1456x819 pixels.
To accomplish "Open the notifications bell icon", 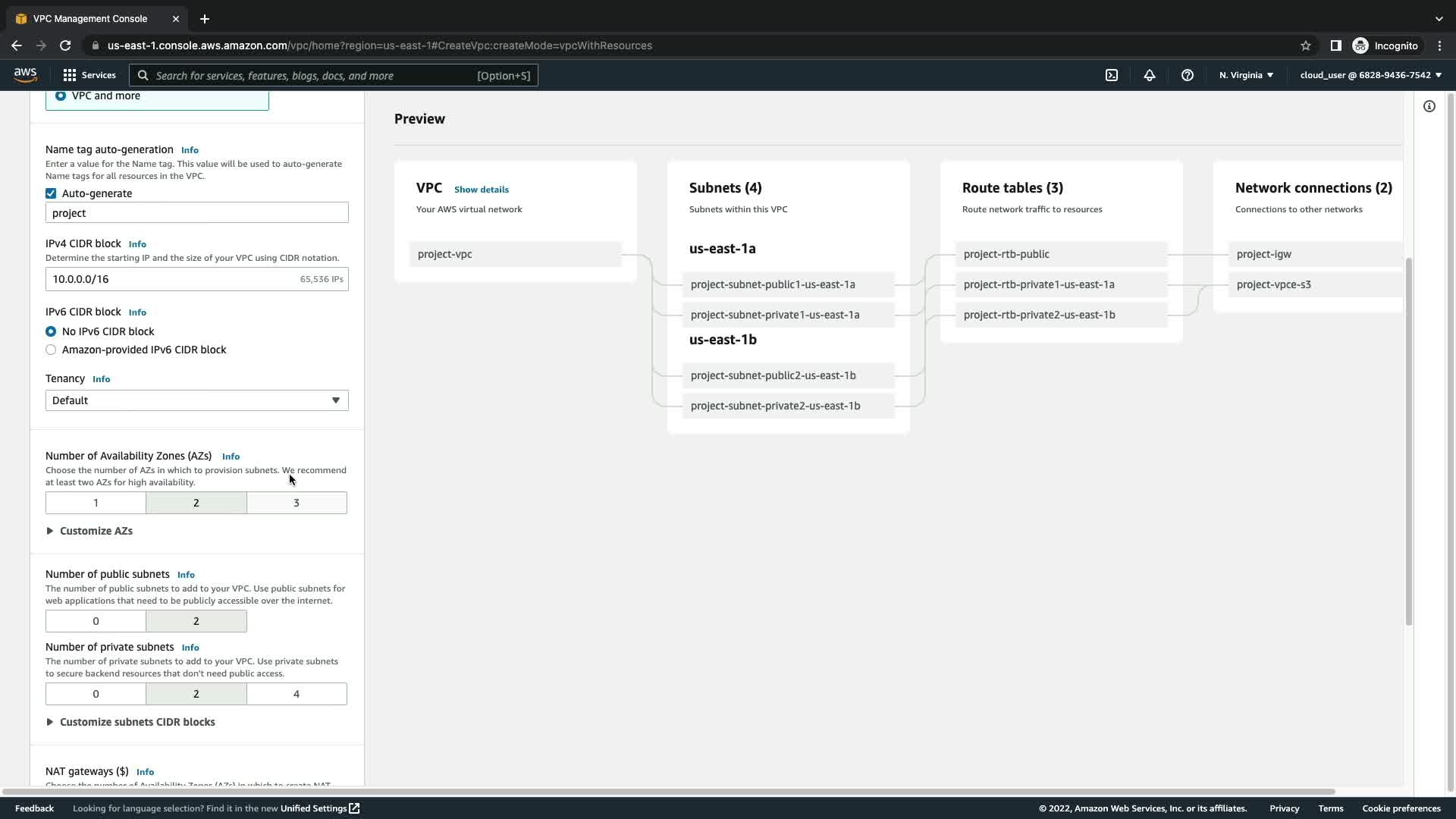I will (x=1150, y=75).
